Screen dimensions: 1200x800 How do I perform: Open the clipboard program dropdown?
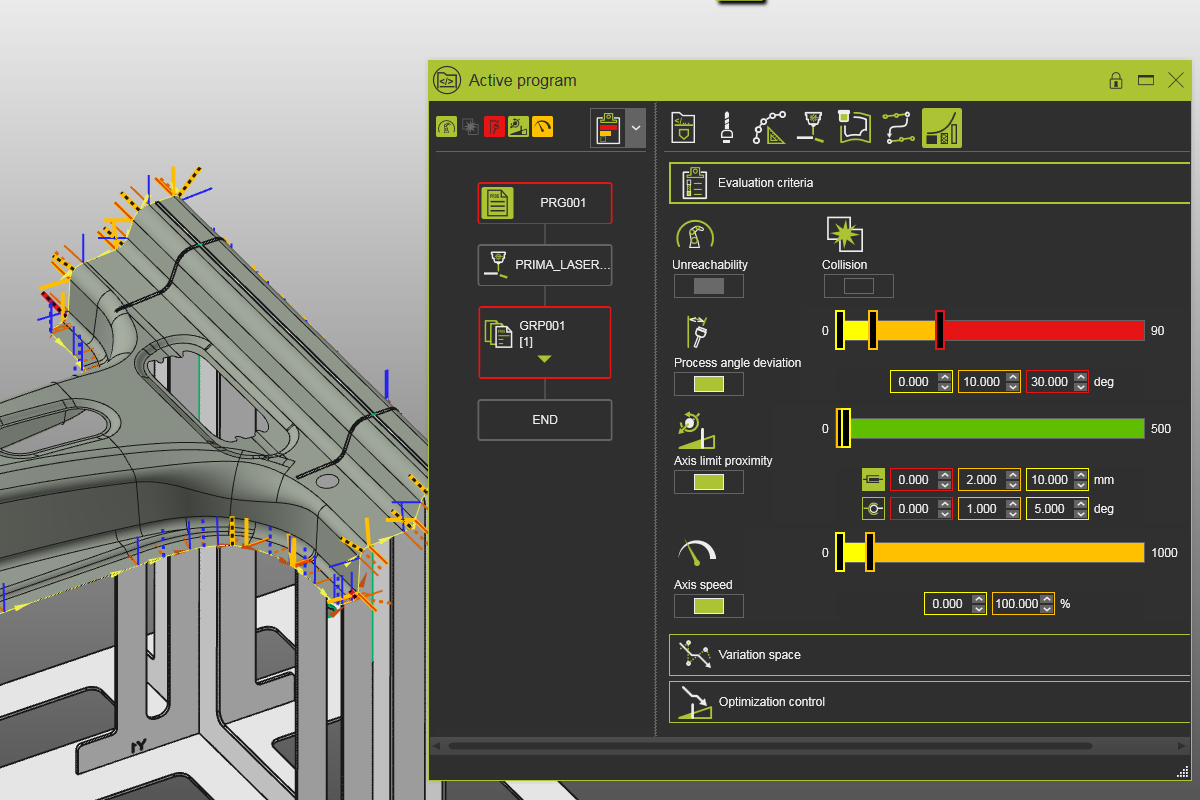(637, 127)
